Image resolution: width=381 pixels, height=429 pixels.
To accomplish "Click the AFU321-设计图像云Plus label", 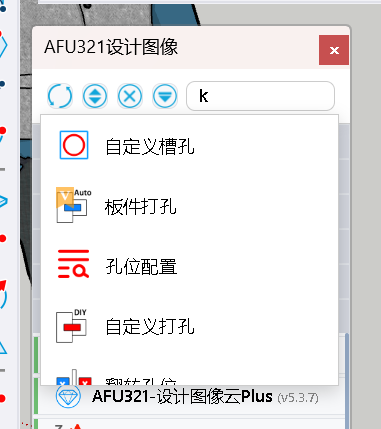I will [x=182, y=397].
